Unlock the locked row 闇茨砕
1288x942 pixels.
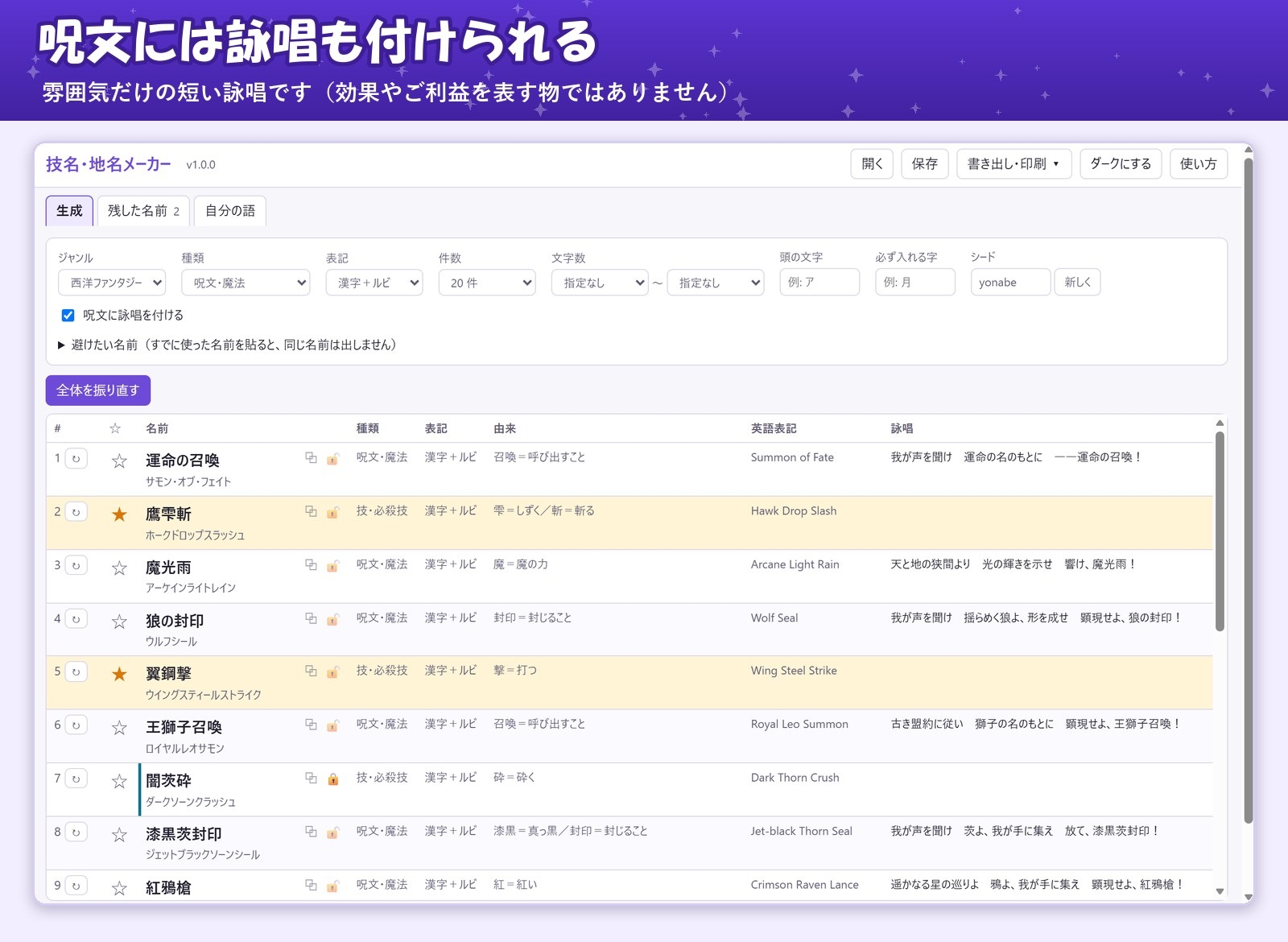332,779
